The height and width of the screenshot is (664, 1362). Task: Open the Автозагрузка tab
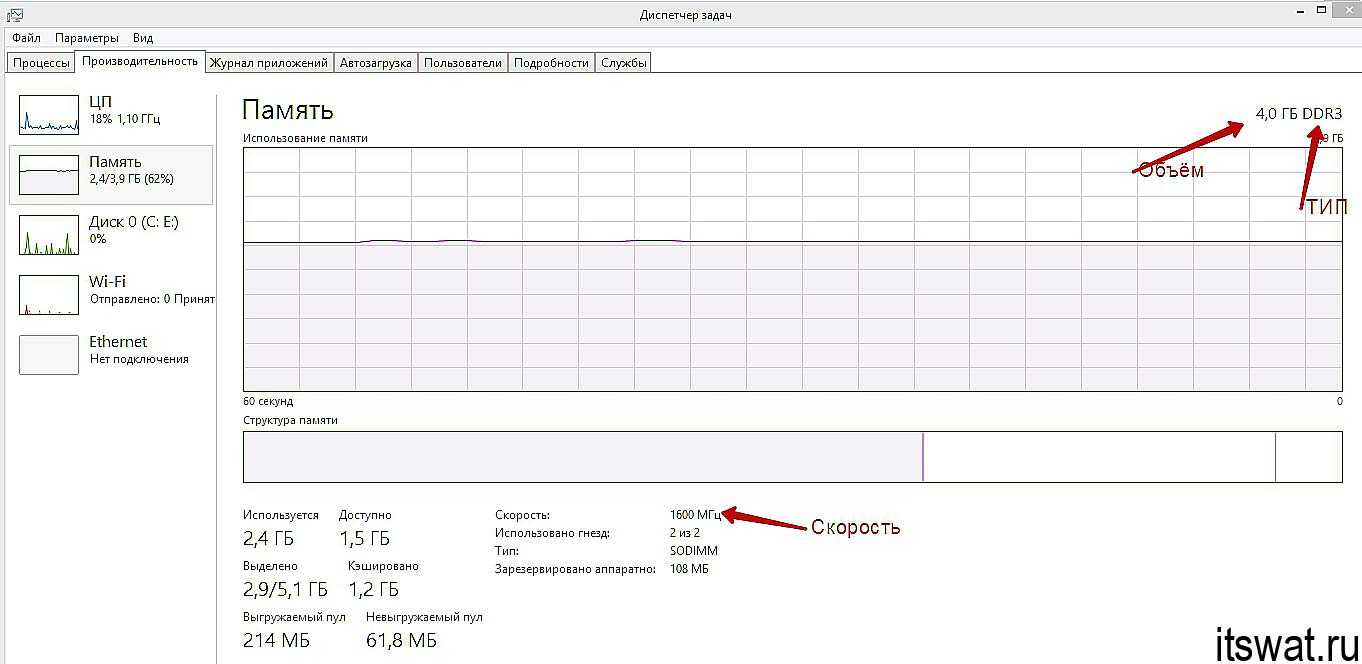point(375,63)
